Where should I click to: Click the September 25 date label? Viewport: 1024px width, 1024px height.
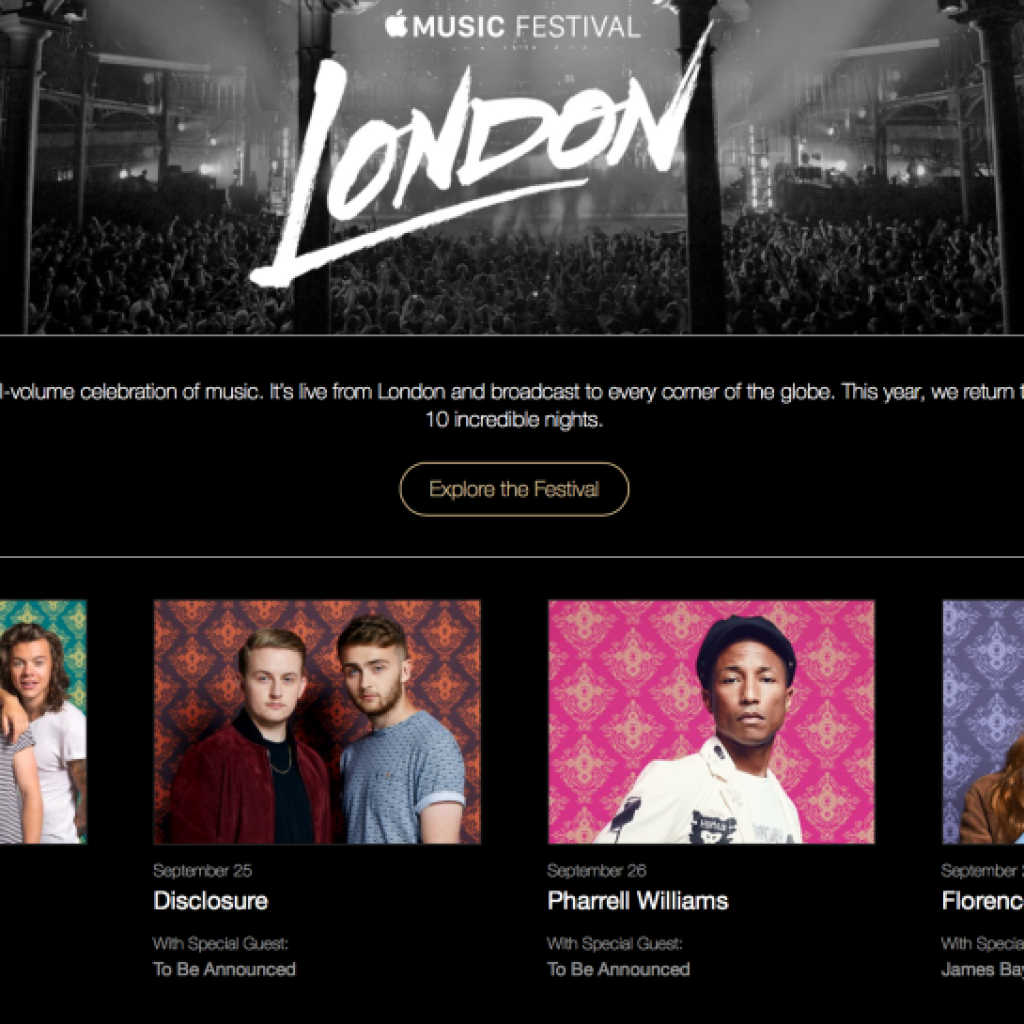point(203,871)
